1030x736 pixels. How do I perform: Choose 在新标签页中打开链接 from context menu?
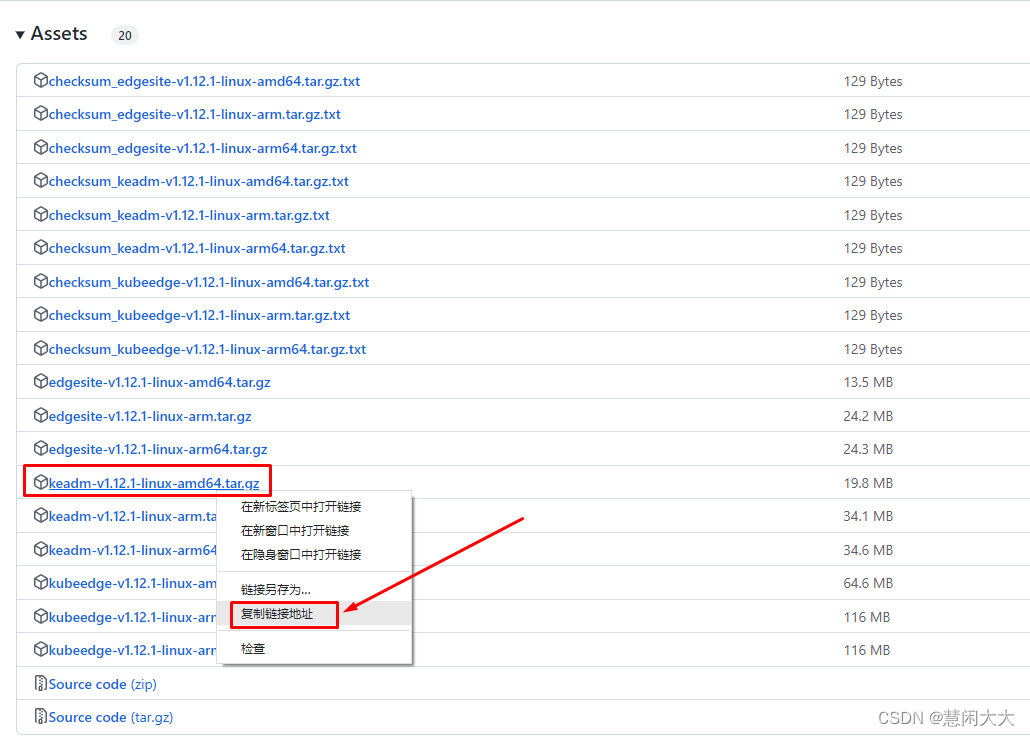[314, 507]
